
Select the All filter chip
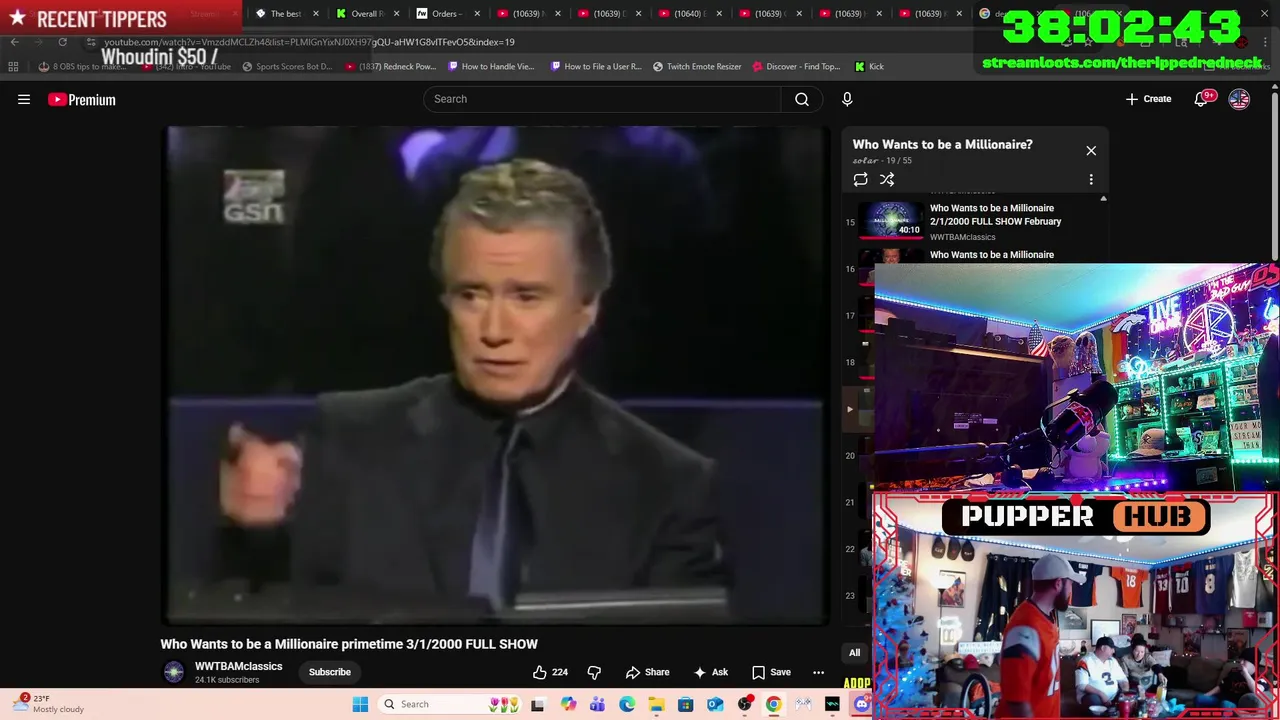tap(854, 653)
